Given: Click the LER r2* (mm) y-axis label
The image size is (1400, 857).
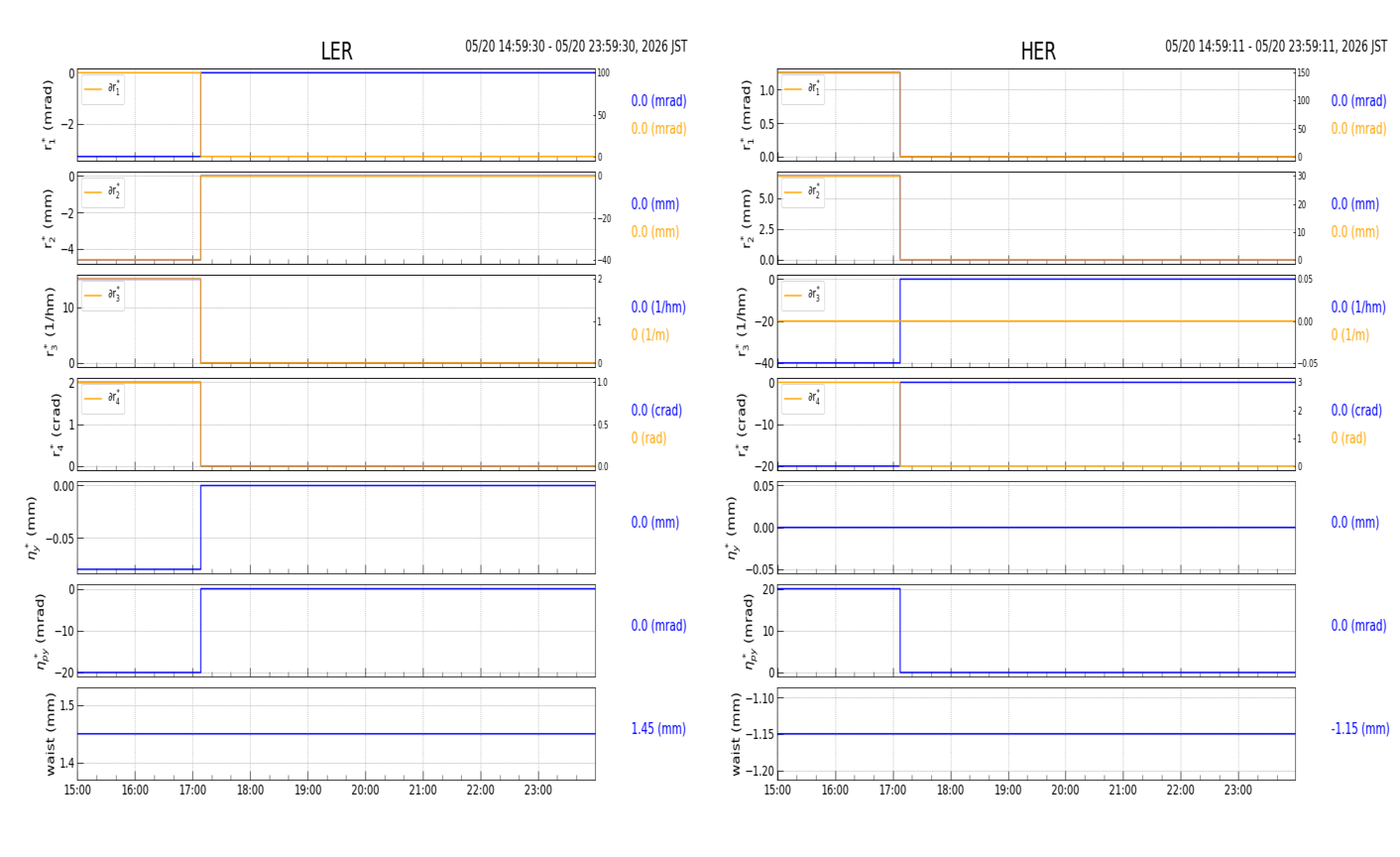Looking at the screenshot, I should click(x=48, y=218).
